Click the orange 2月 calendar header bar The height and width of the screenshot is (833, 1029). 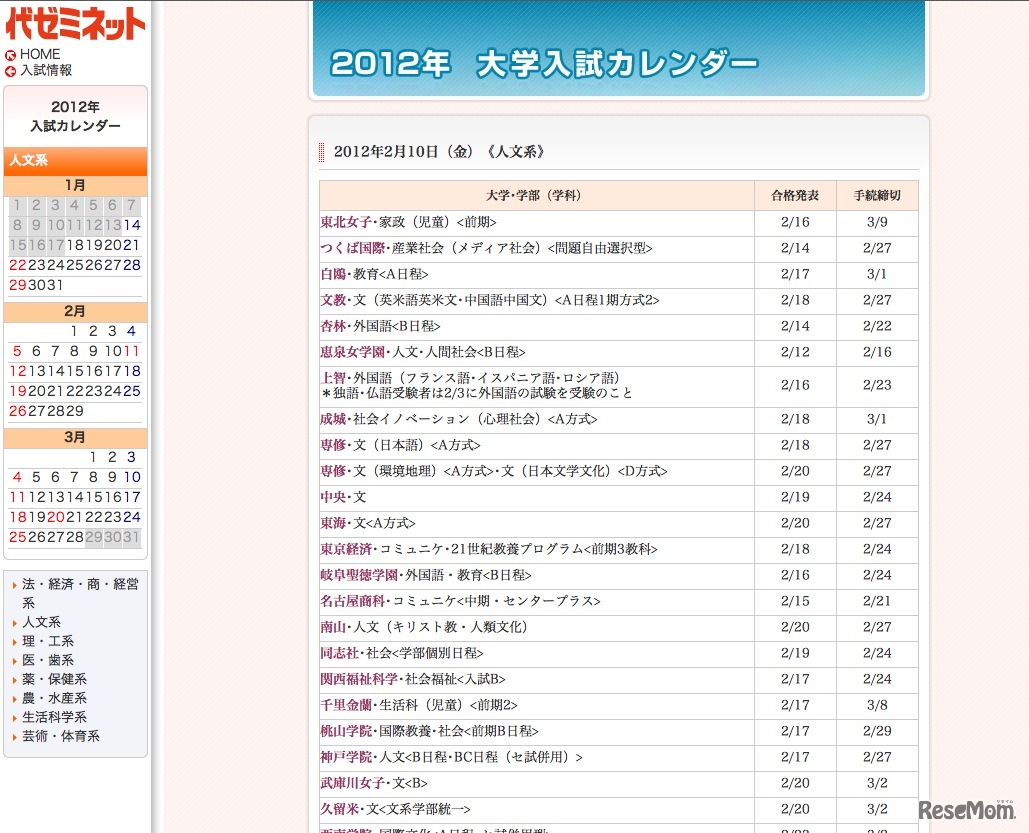click(75, 310)
